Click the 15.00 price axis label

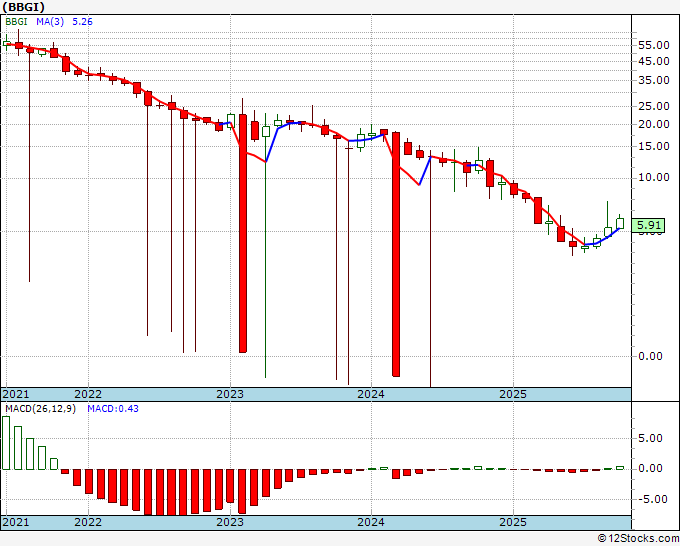coord(654,147)
